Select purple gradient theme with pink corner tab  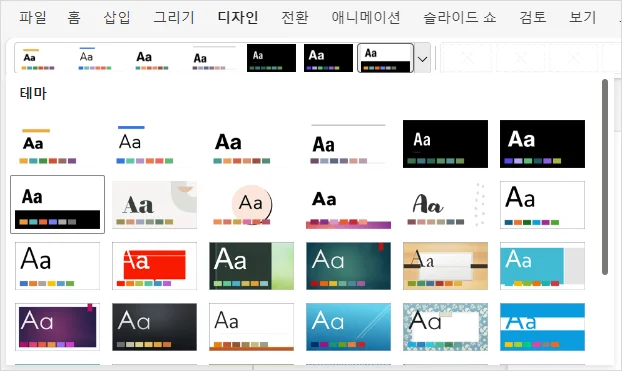[58, 327]
